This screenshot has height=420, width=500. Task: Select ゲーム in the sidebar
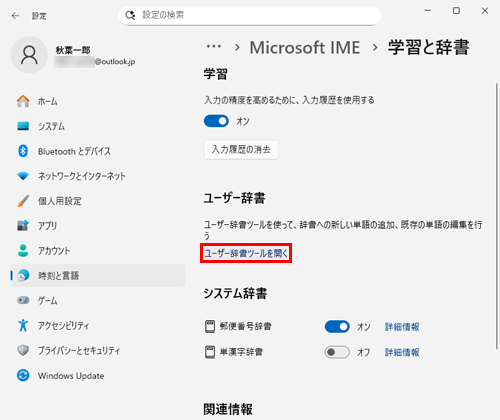pyautogui.click(x=98, y=300)
